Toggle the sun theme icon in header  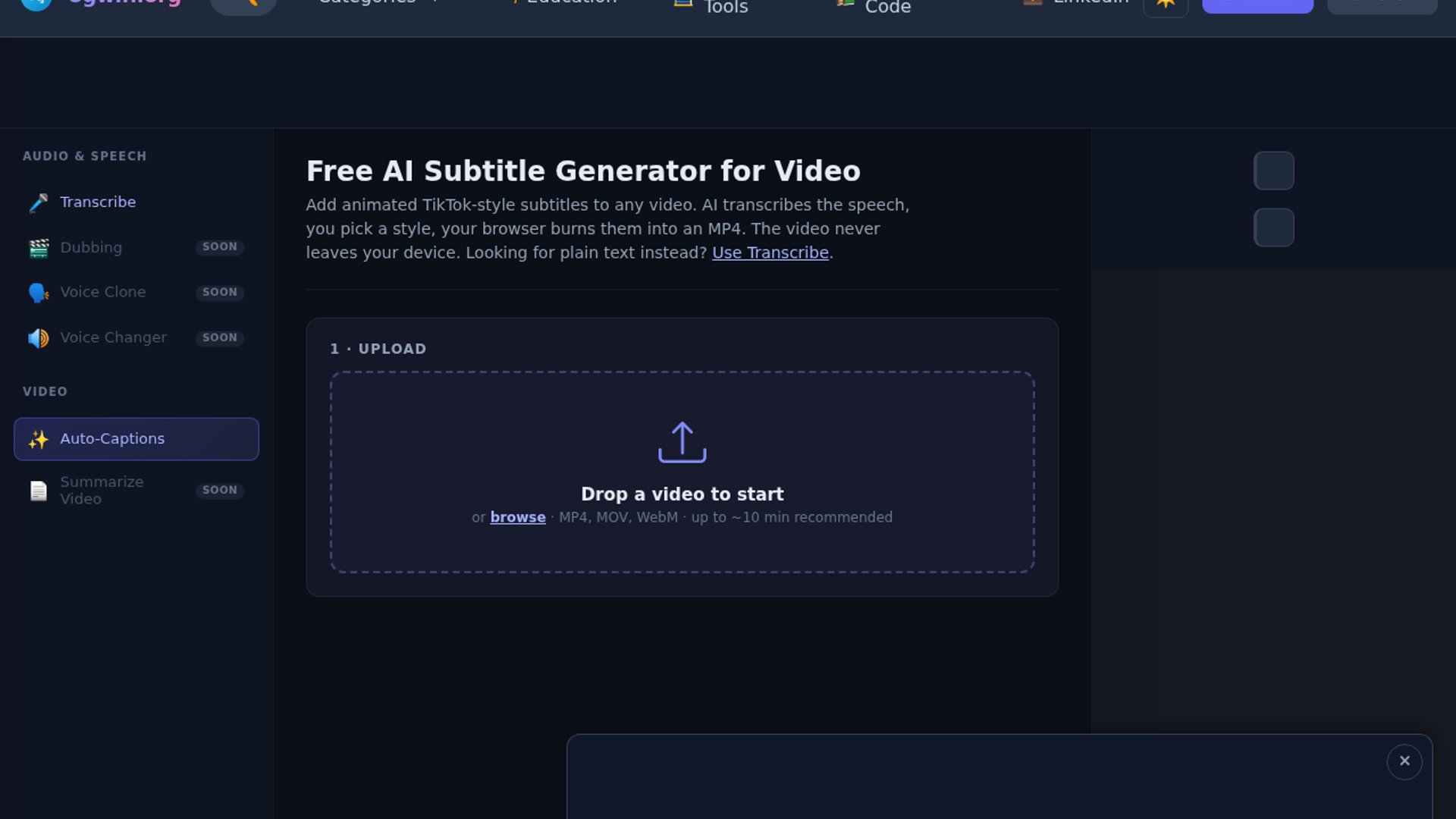coord(1166,6)
